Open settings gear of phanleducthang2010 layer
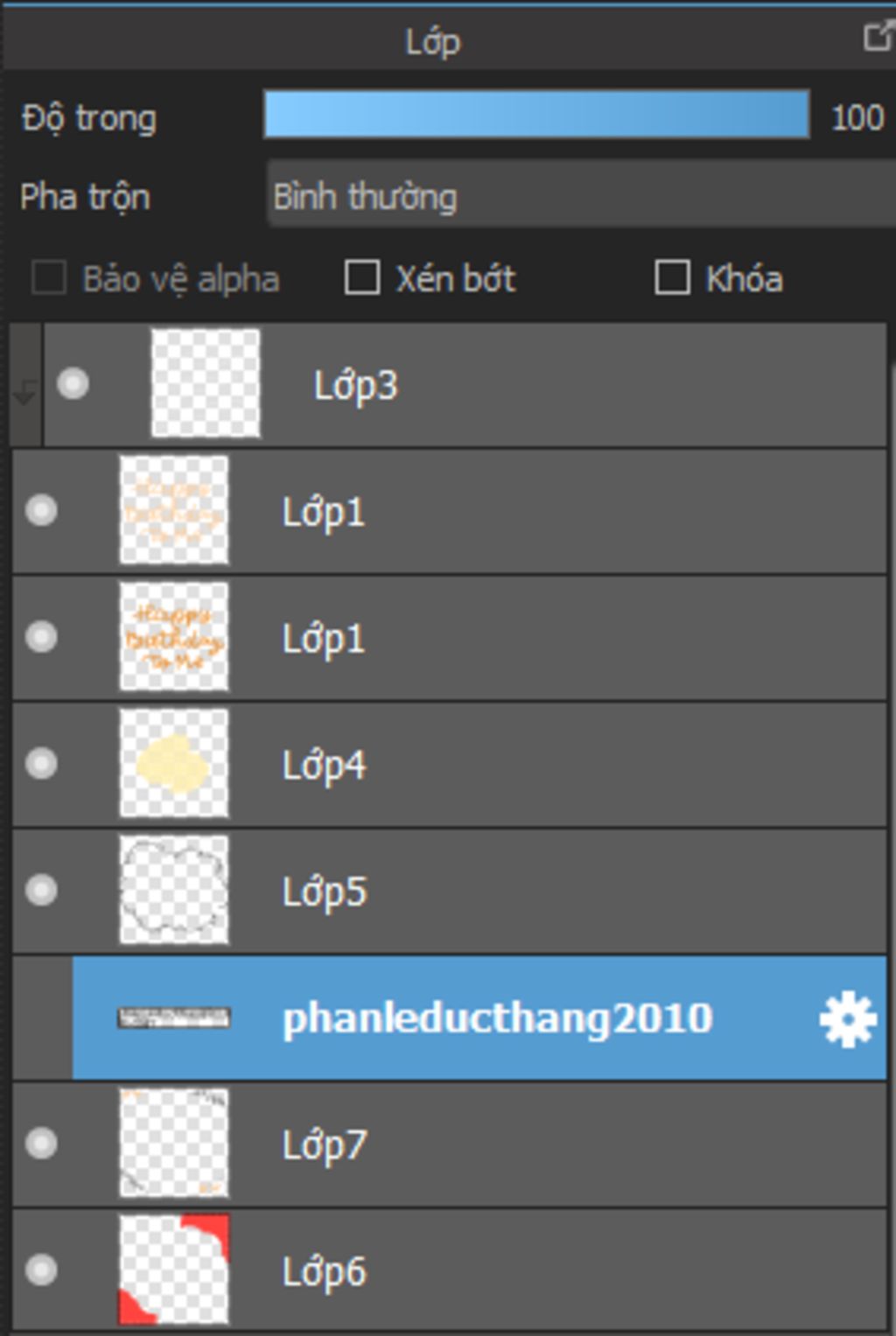 point(847,1019)
